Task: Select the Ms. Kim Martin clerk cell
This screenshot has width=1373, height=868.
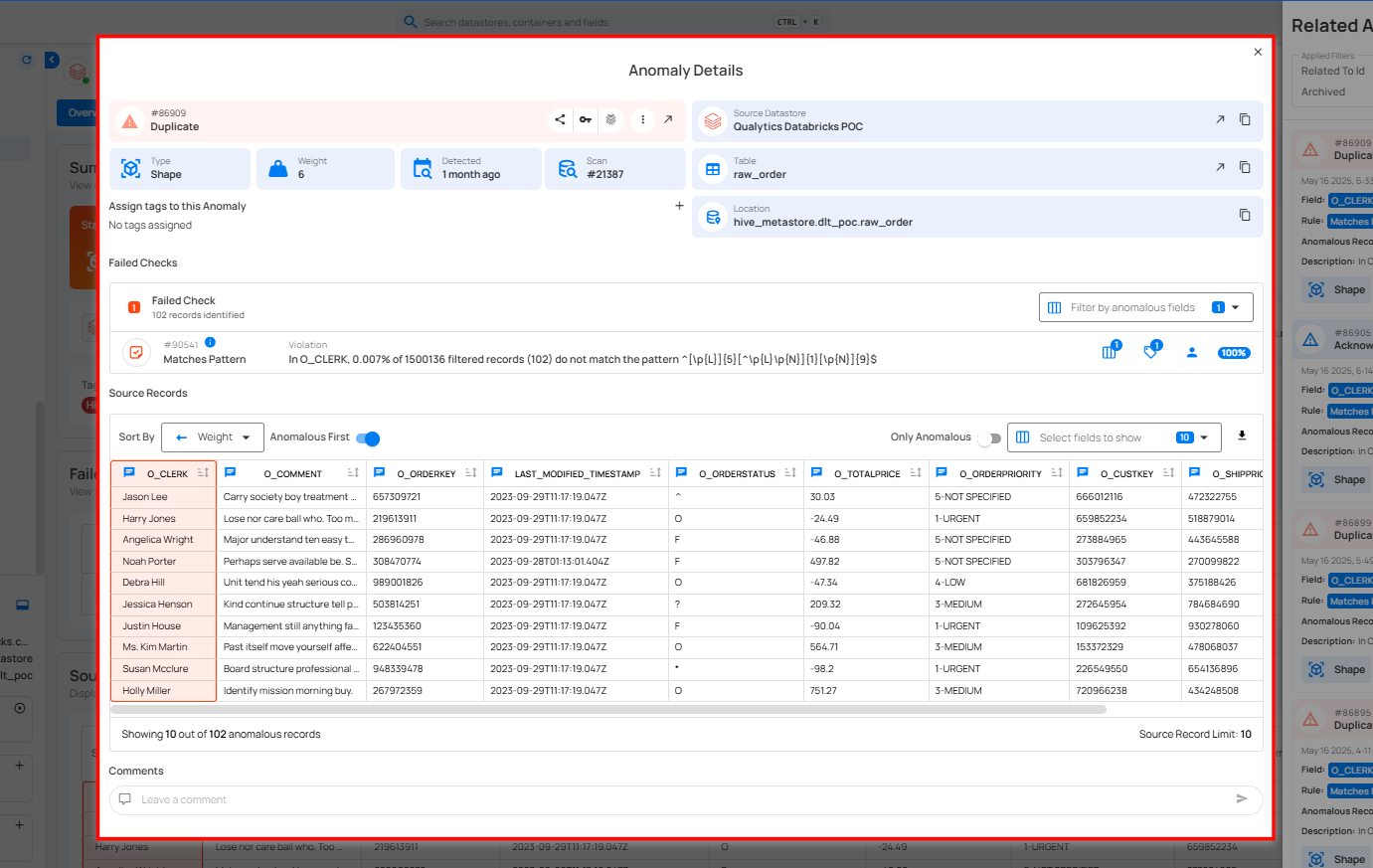Action: (163, 646)
